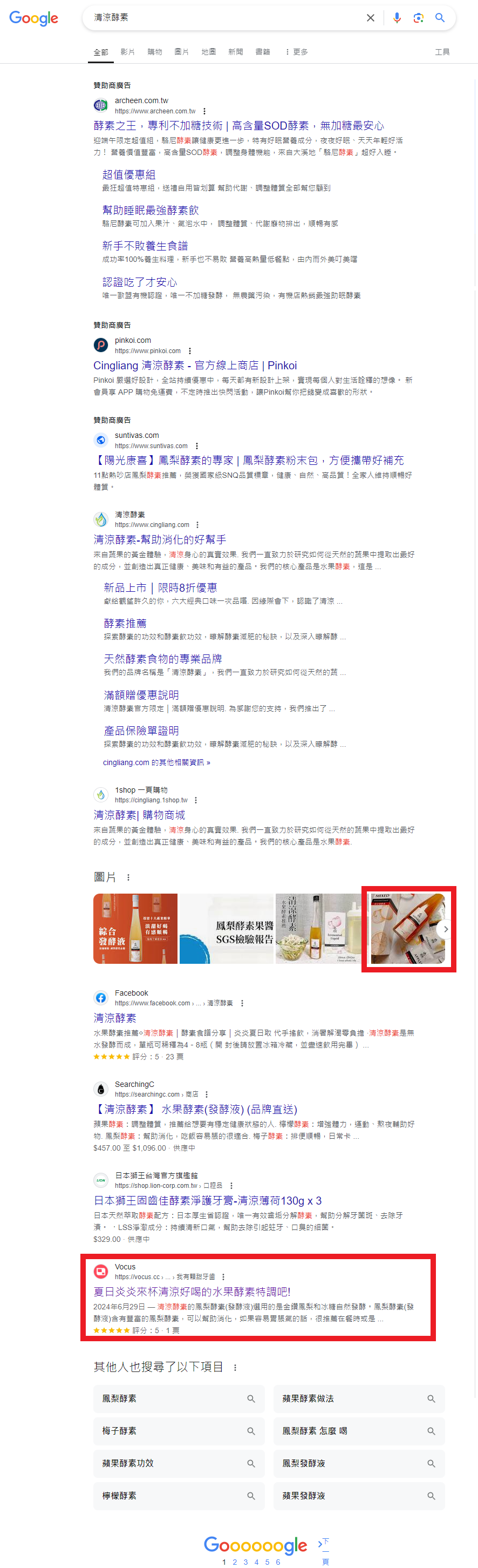
Task: Open three-dot menu beside pinkoi.com ad
Action: [x=190, y=351]
